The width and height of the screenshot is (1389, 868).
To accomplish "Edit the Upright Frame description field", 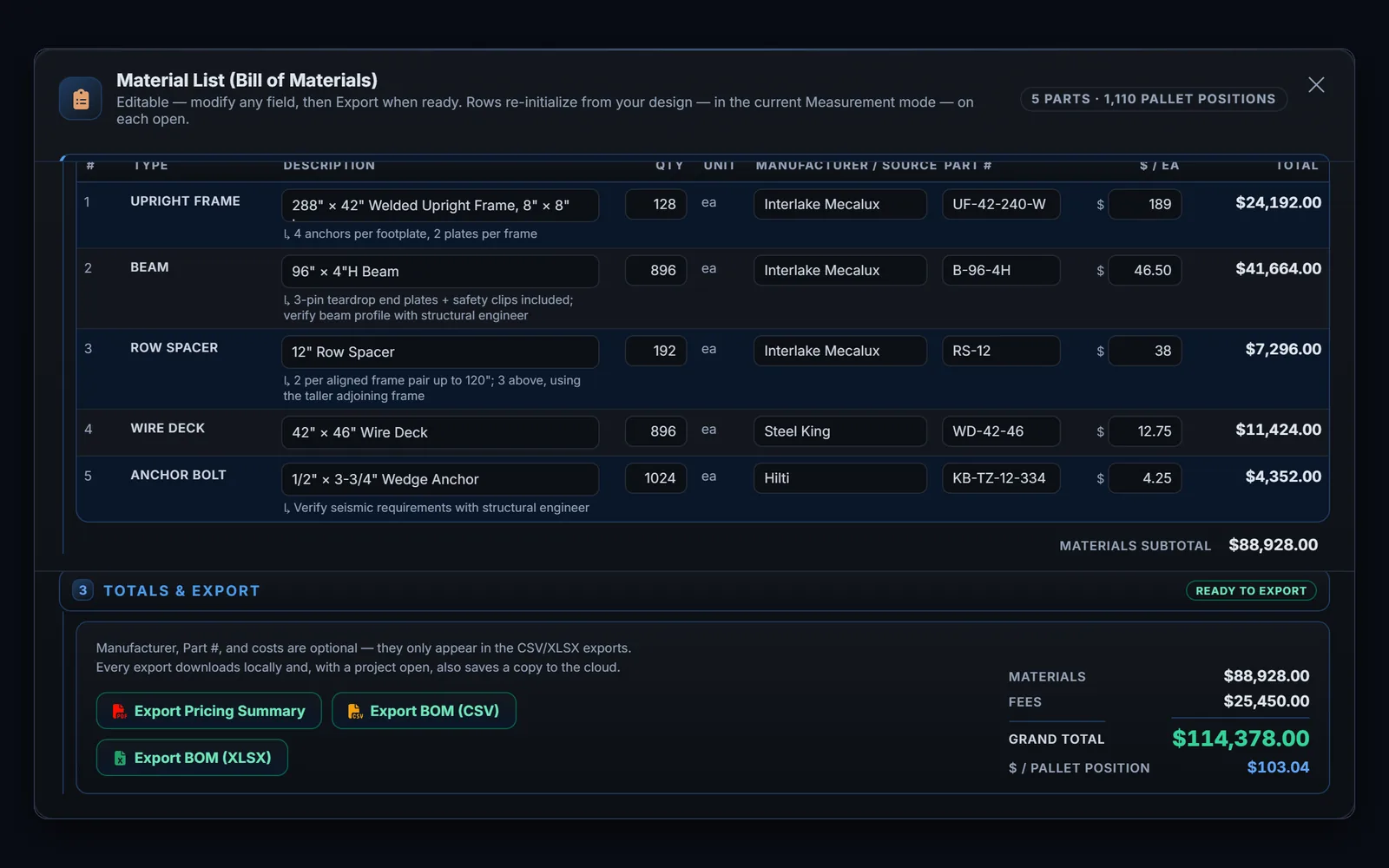I will 440,206.
